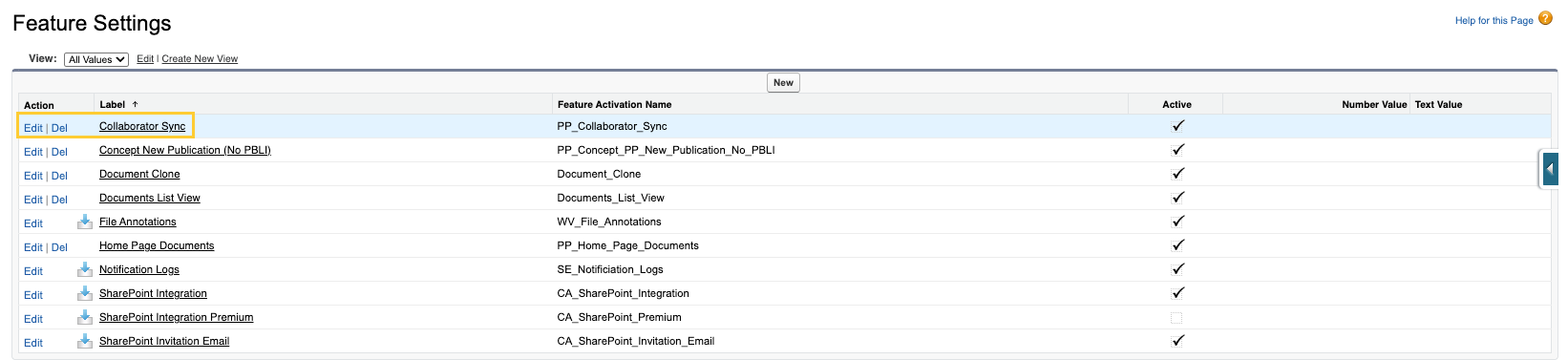Click the download icon beside File Annotations
Screen dimensions: 1568x360
coord(85,222)
